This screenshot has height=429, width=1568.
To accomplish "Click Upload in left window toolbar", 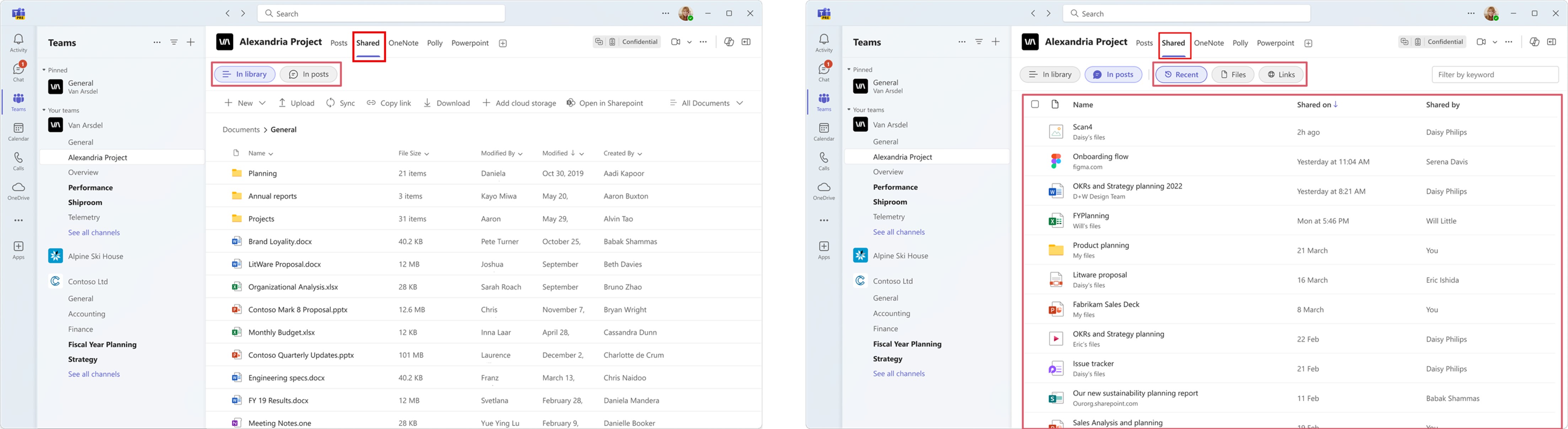I will 296,103.
